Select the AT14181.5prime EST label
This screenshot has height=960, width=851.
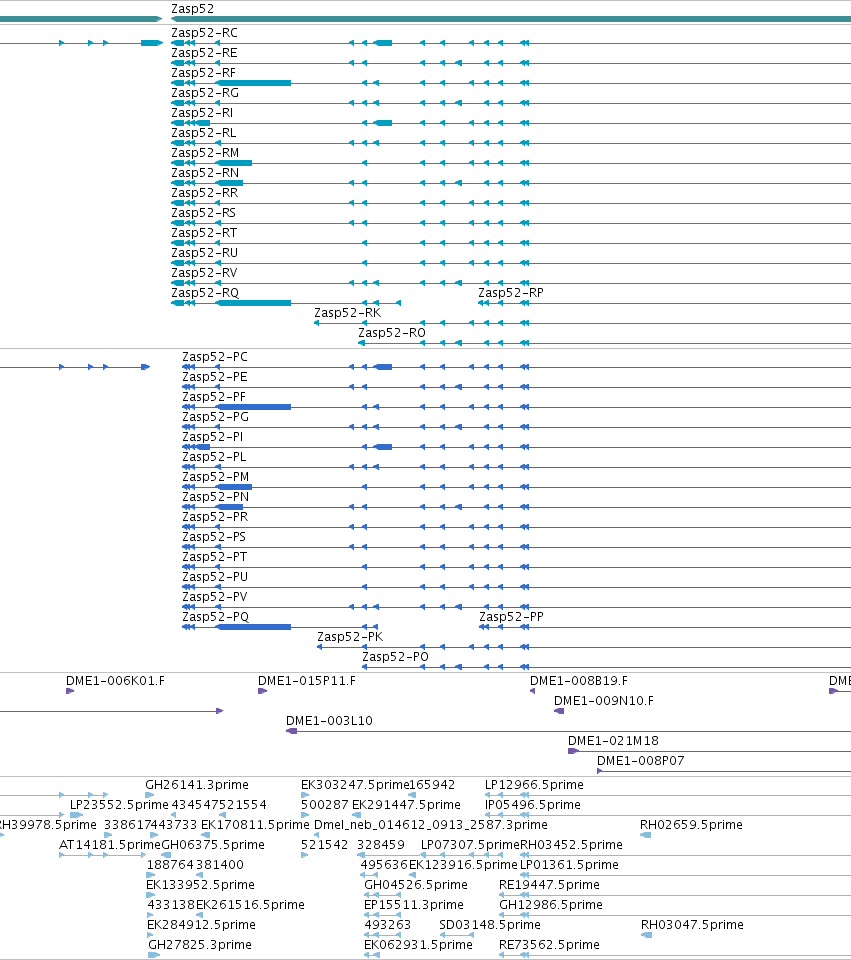click(110, 845)
